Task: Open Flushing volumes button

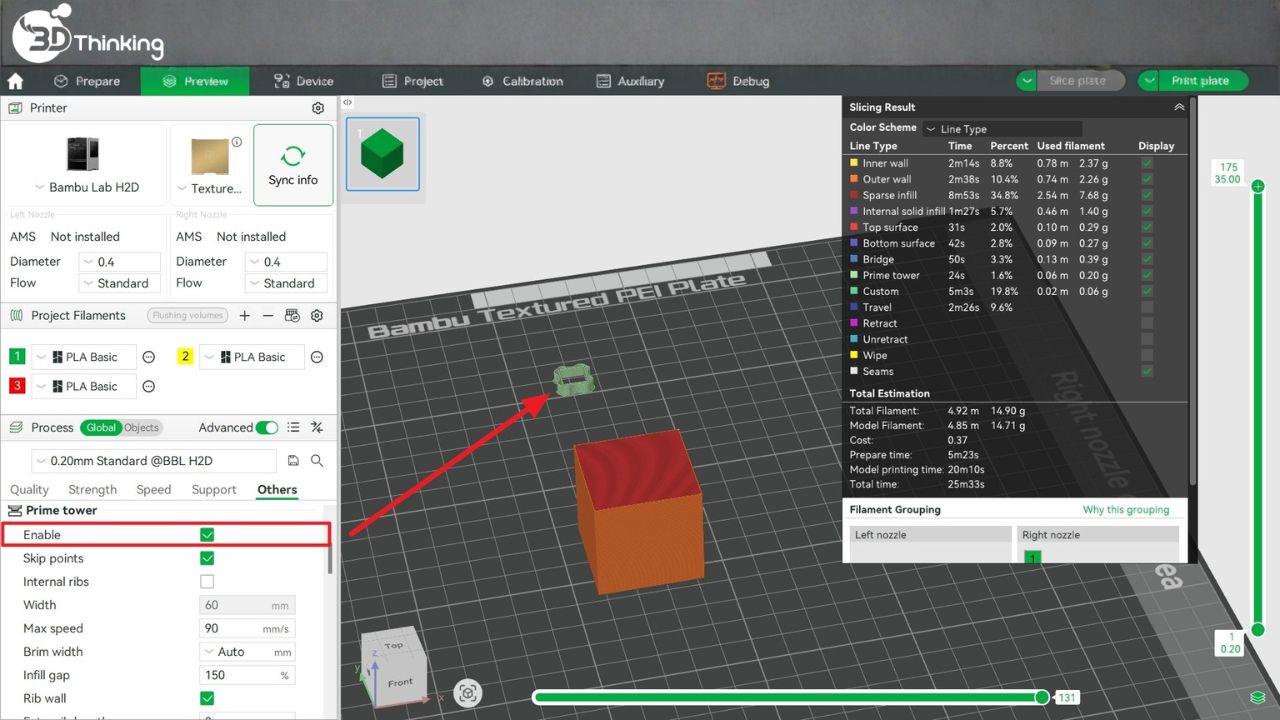Action: 187,316
